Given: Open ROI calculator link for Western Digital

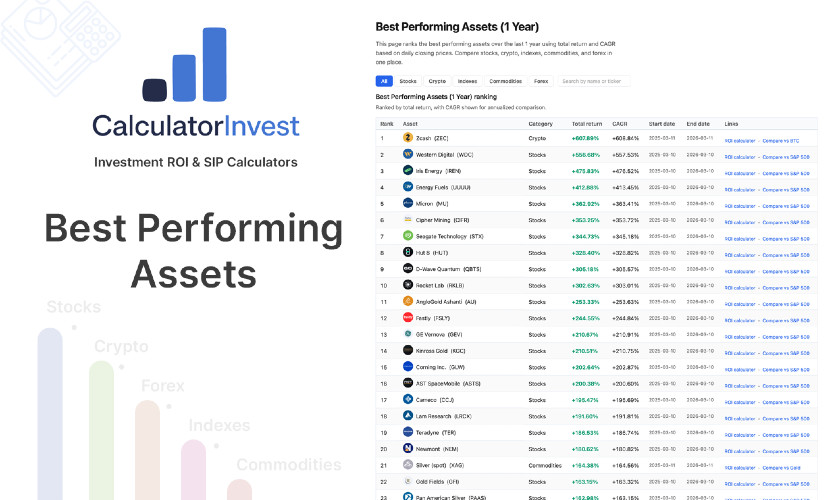Looking at the screenshot, I should [740, 157].
